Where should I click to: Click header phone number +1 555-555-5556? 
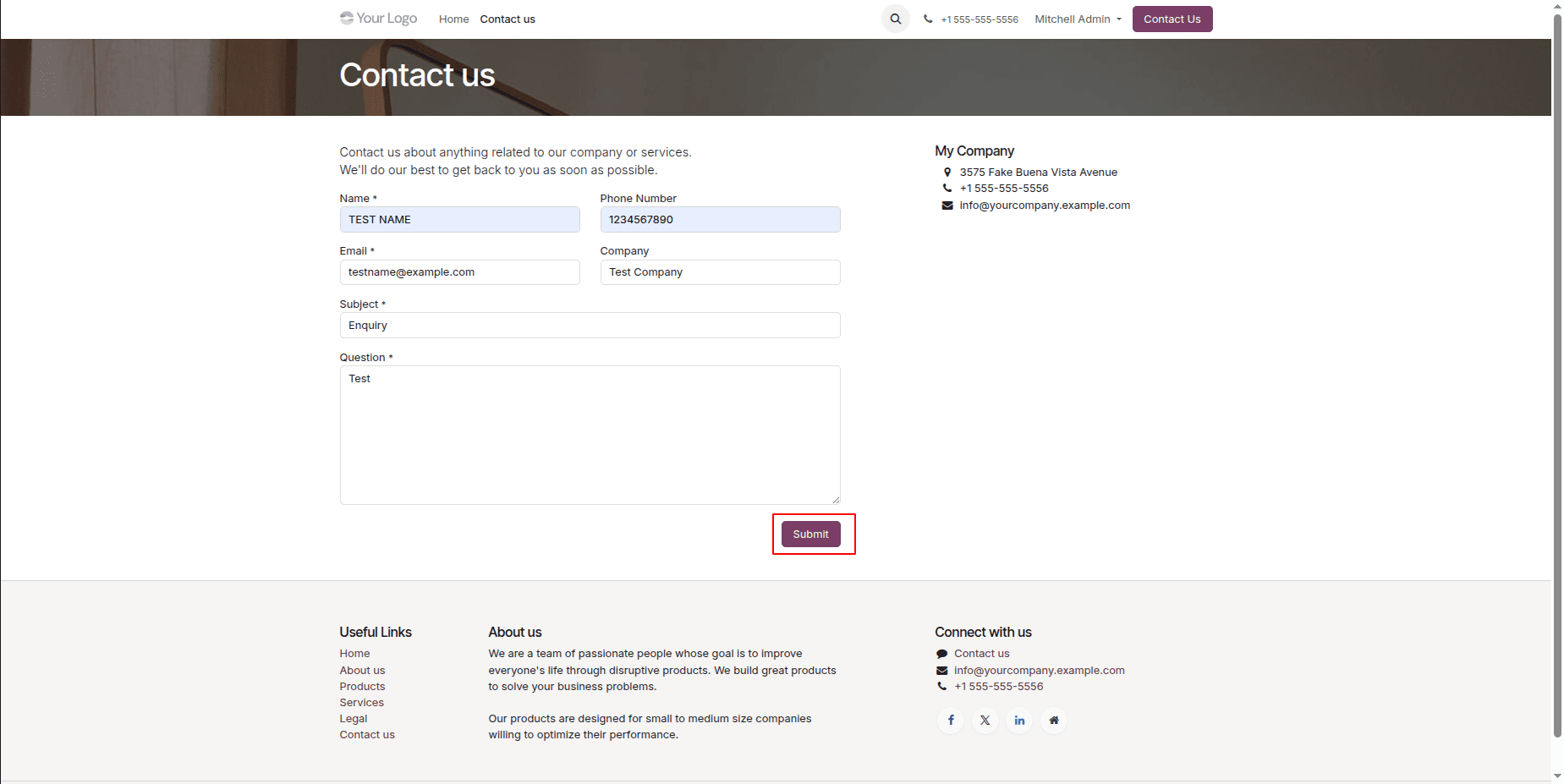tap(979, 19)
